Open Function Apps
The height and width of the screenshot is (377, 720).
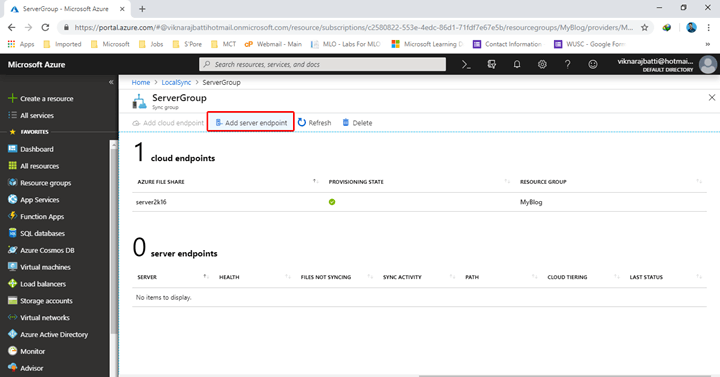tap(36, 216)
